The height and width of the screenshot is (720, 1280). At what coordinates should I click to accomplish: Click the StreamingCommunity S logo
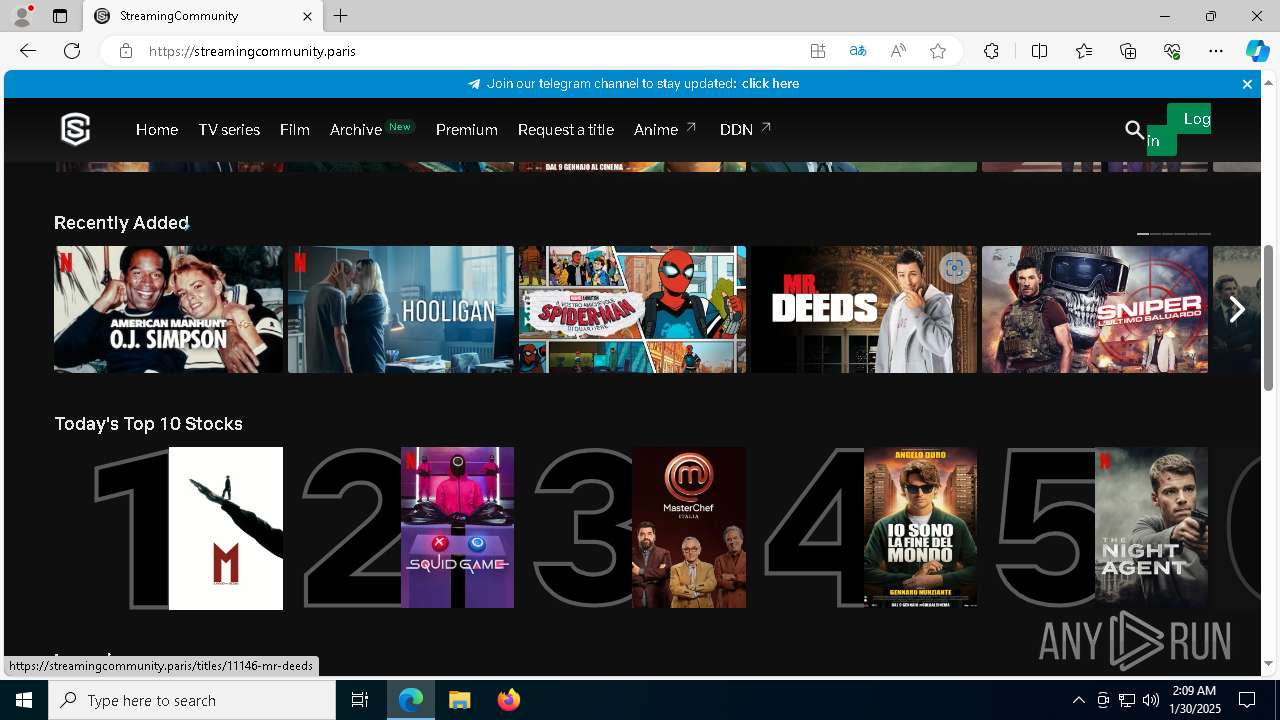[x=75, y=129]
